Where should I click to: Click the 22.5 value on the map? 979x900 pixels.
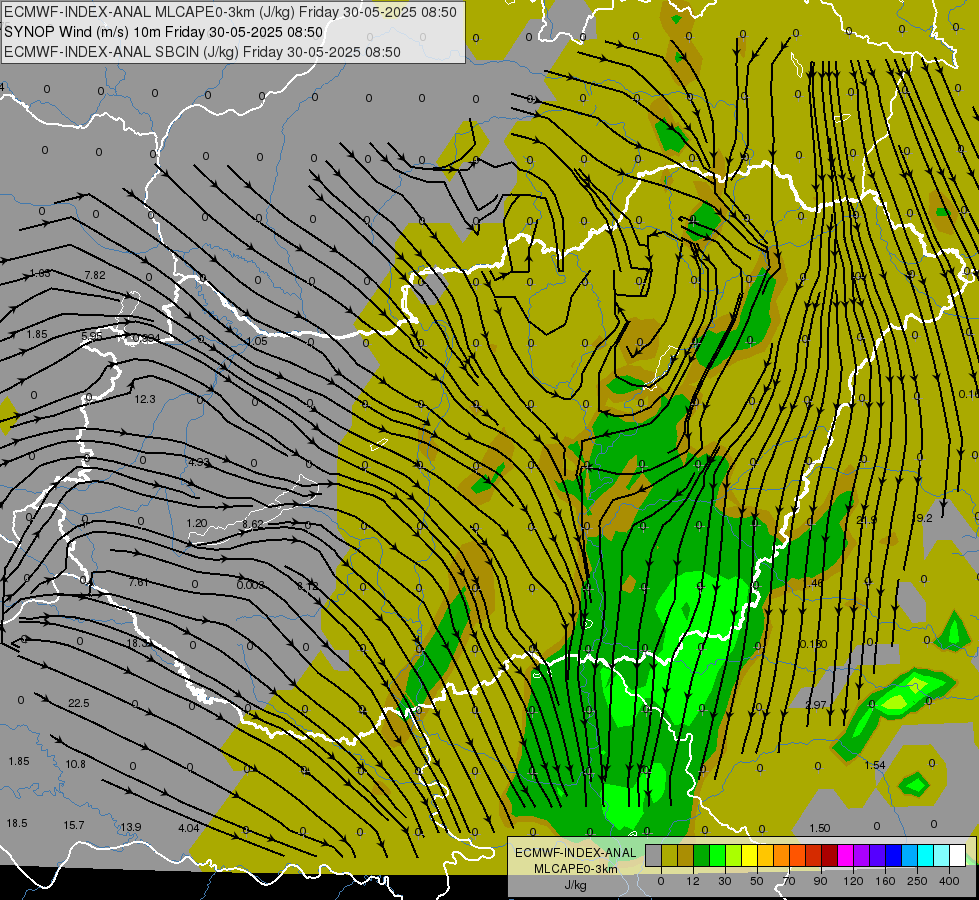(79, 703)
